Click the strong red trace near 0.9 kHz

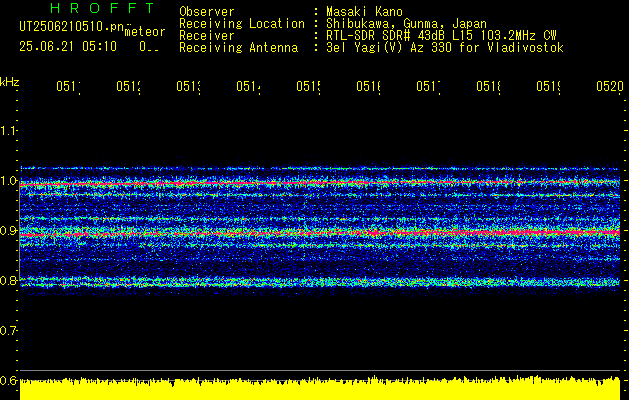pos(320,233)
